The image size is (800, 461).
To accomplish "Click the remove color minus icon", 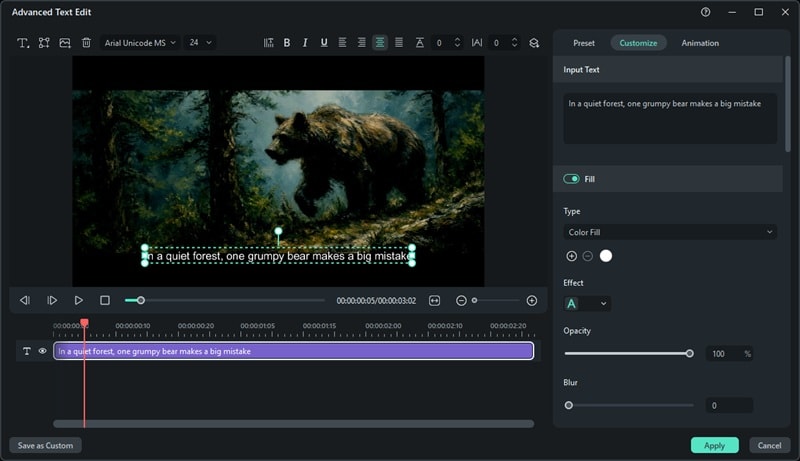I will [x=588, y=256].
